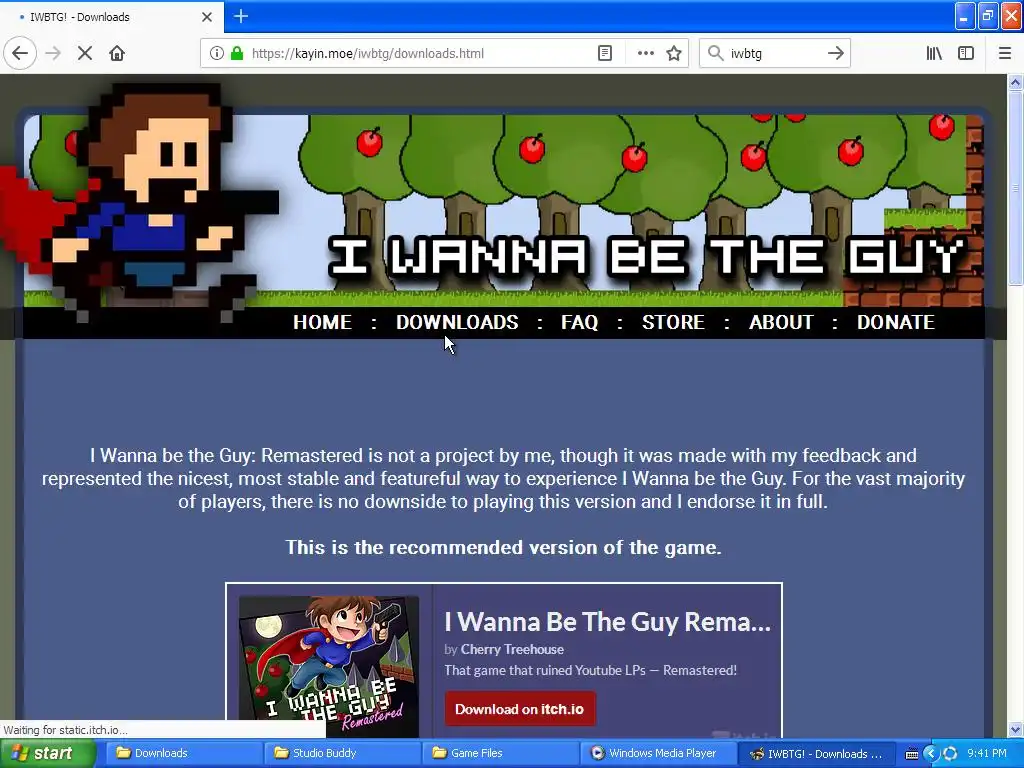This screenshot has height=768, width=1024.
Task: Click the tray keyboard icon
Action: tap(912, 754)
